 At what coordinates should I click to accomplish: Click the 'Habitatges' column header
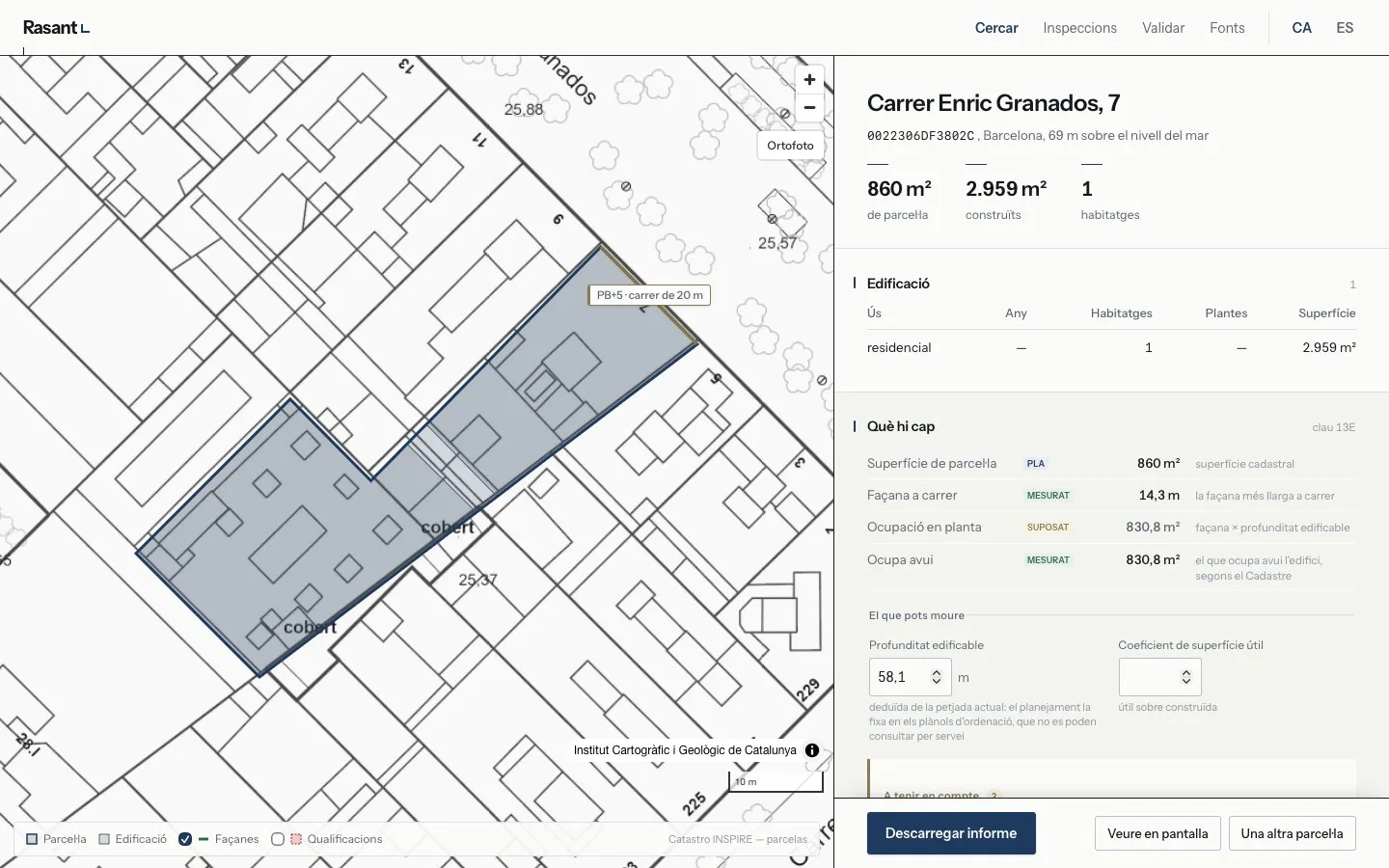click(x=1121, y=313)
